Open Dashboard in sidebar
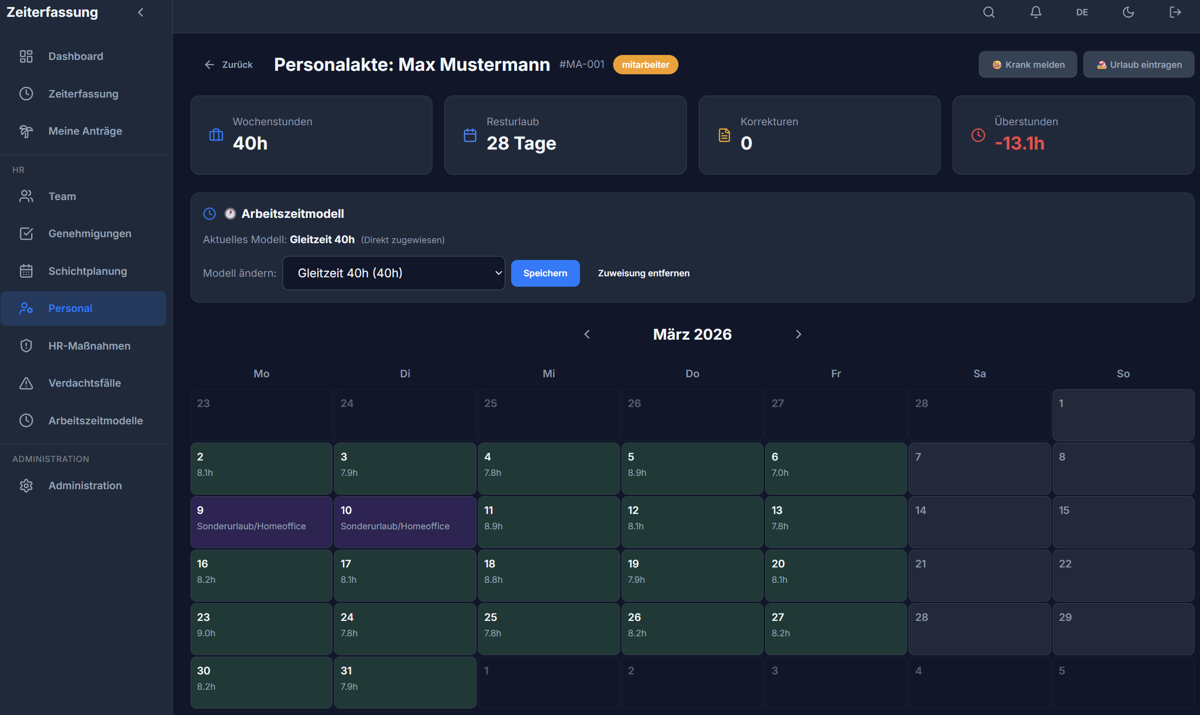 pyautogui.click(x=84, y=56)
